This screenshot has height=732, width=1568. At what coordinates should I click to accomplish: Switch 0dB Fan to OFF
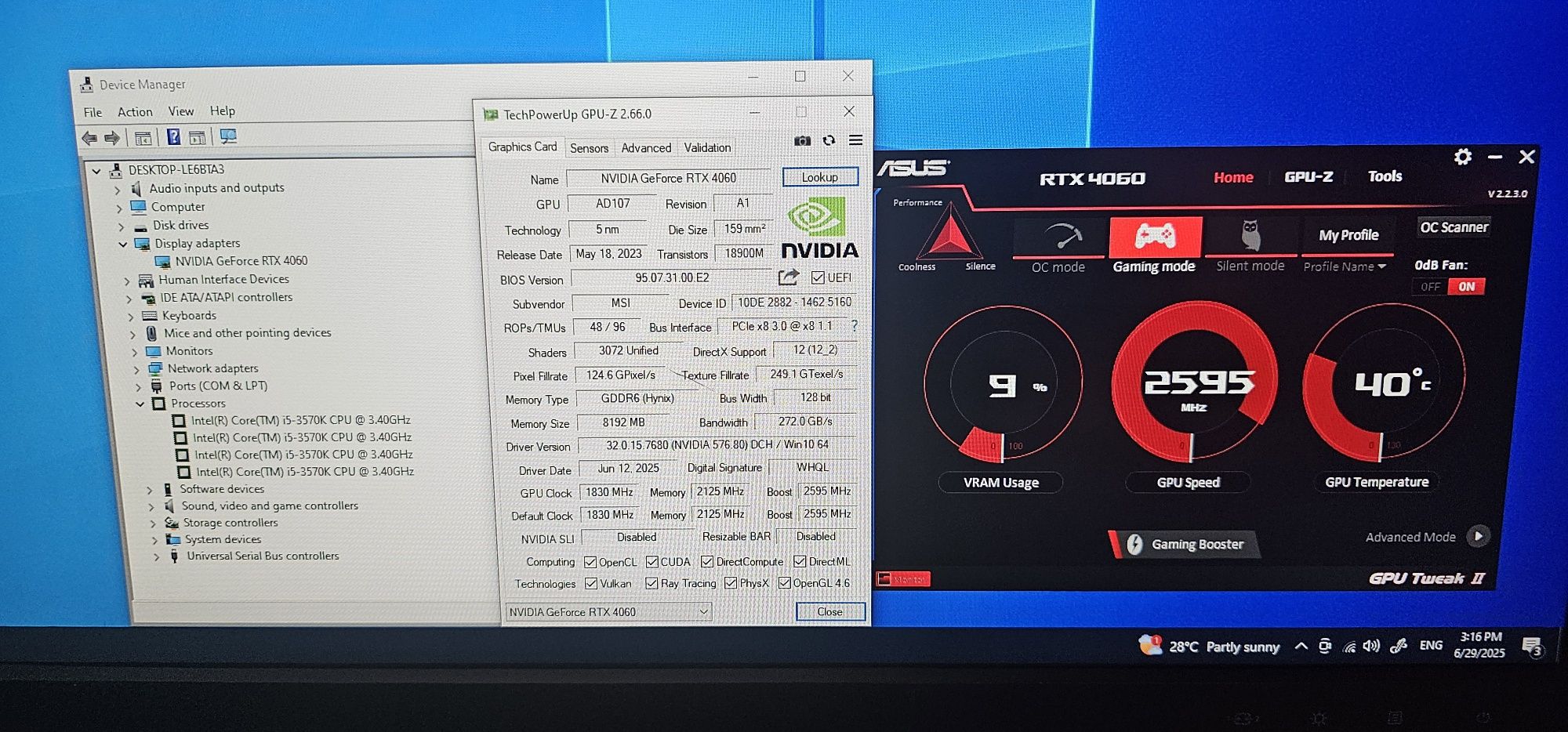coord(1431,287)
